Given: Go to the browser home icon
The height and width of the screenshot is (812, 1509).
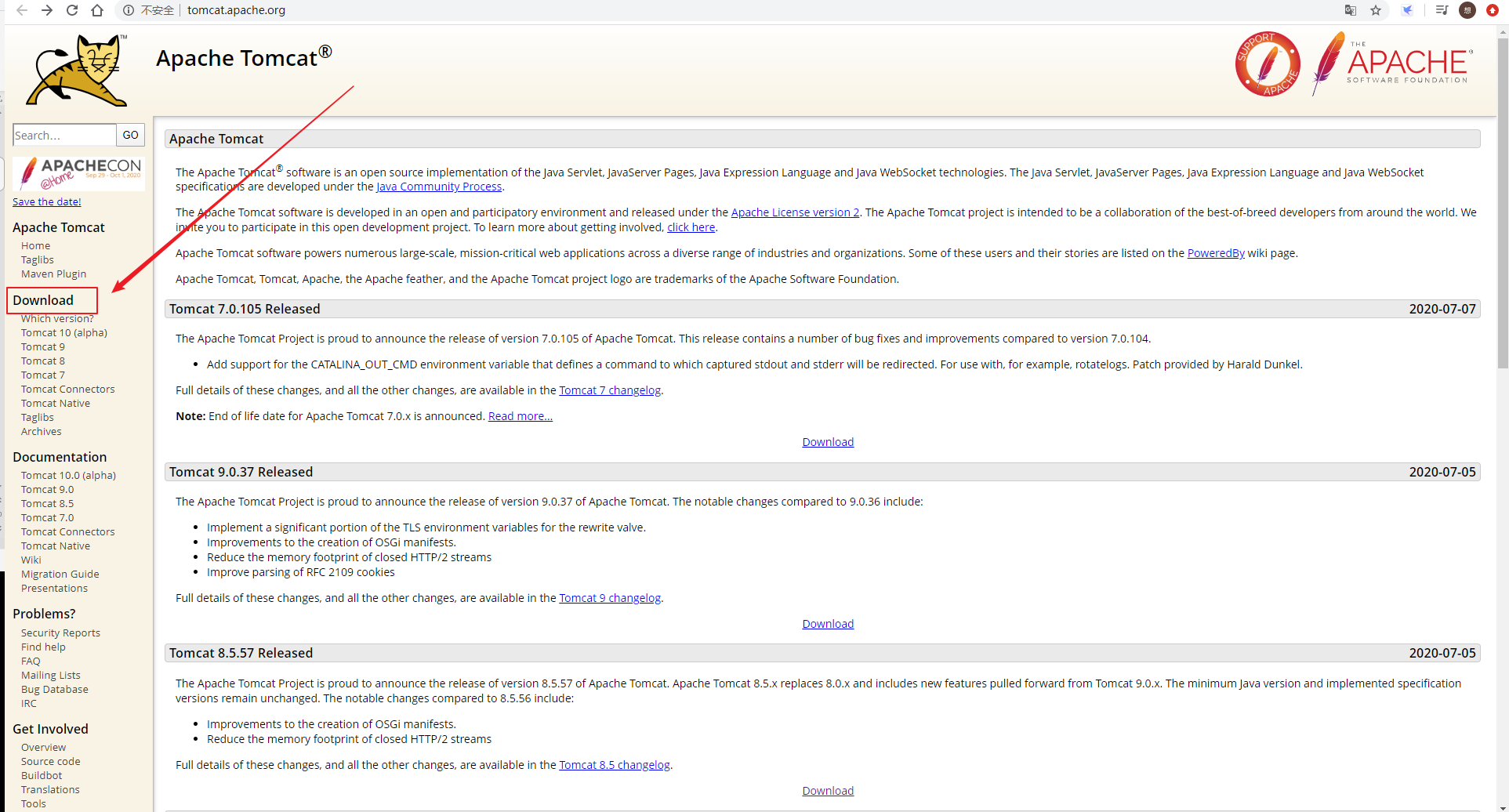Looking at the screenshot, I should 97,10.
